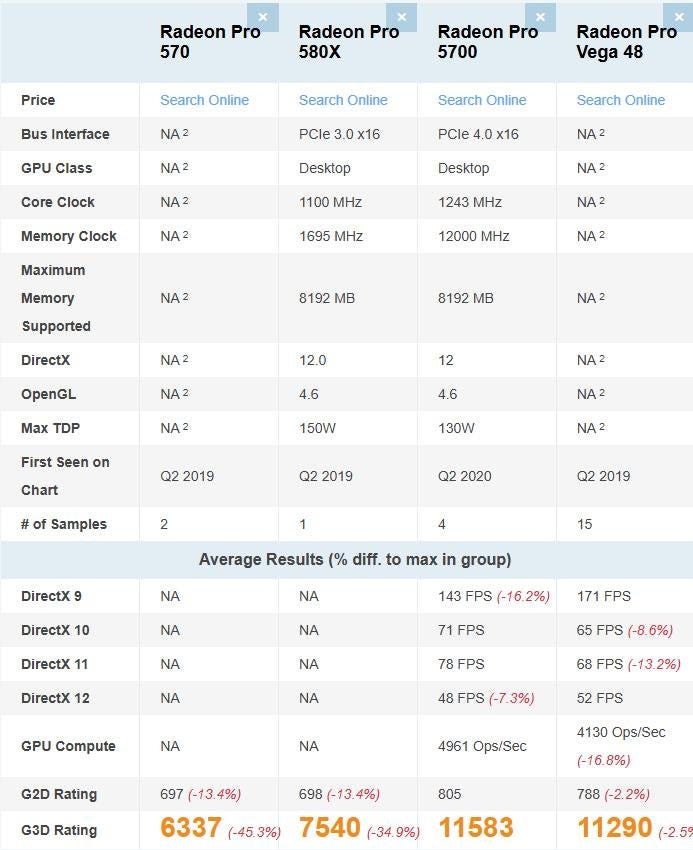Image resolution: width=693 pixels, height=850 pixels.
Task: Click Search Online under Radeon Pro 5700
Action: [x=482, y=100]
